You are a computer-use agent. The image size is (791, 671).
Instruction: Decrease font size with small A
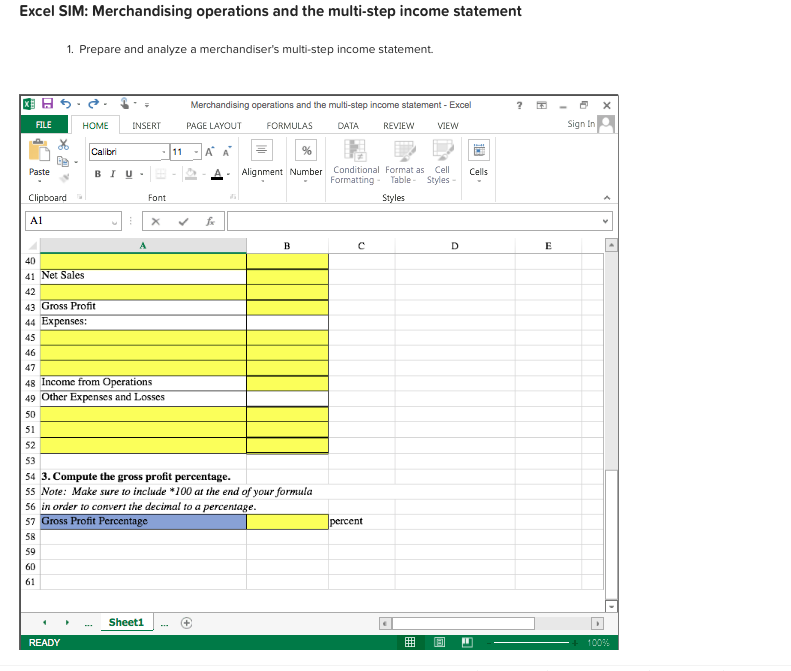point(227,151)
